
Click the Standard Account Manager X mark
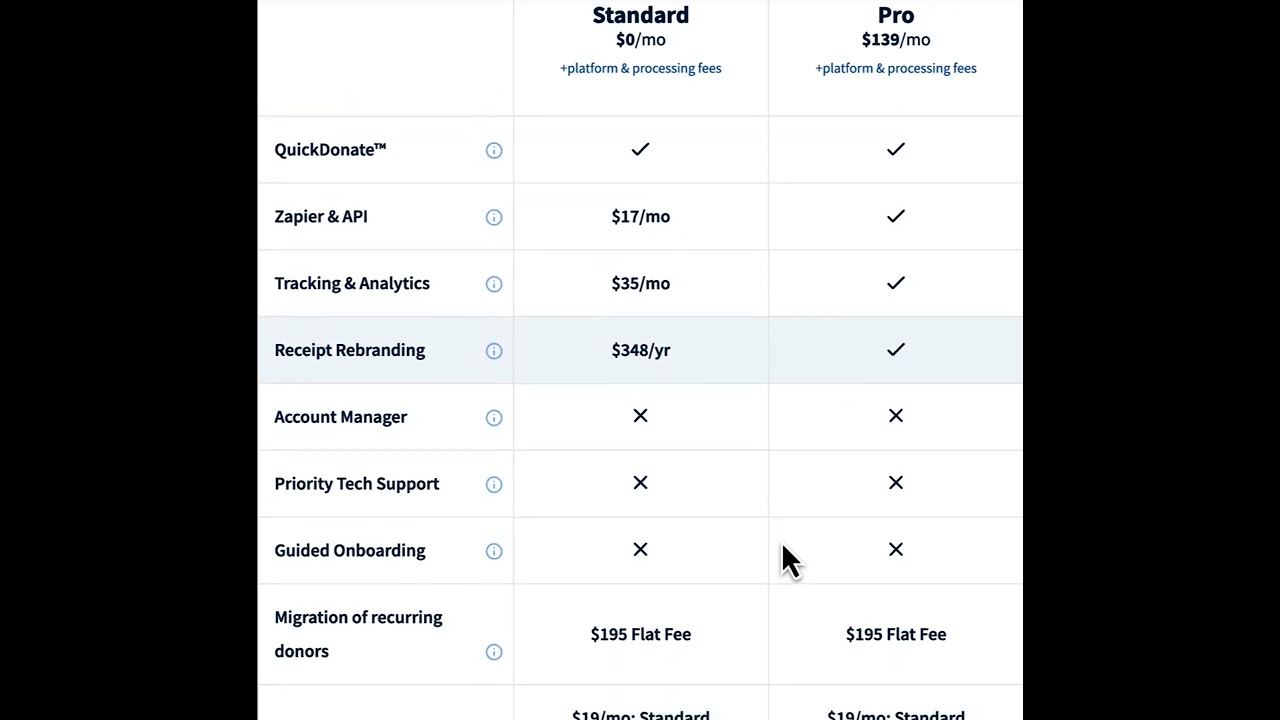(x=640, y=416)
